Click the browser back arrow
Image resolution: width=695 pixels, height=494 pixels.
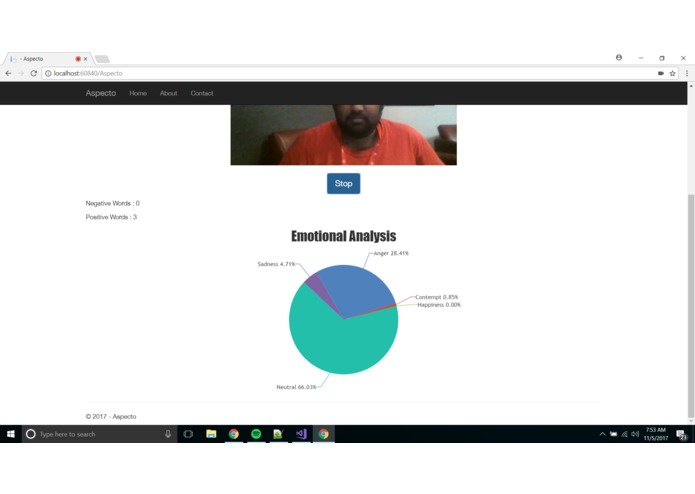click(8, 74)
